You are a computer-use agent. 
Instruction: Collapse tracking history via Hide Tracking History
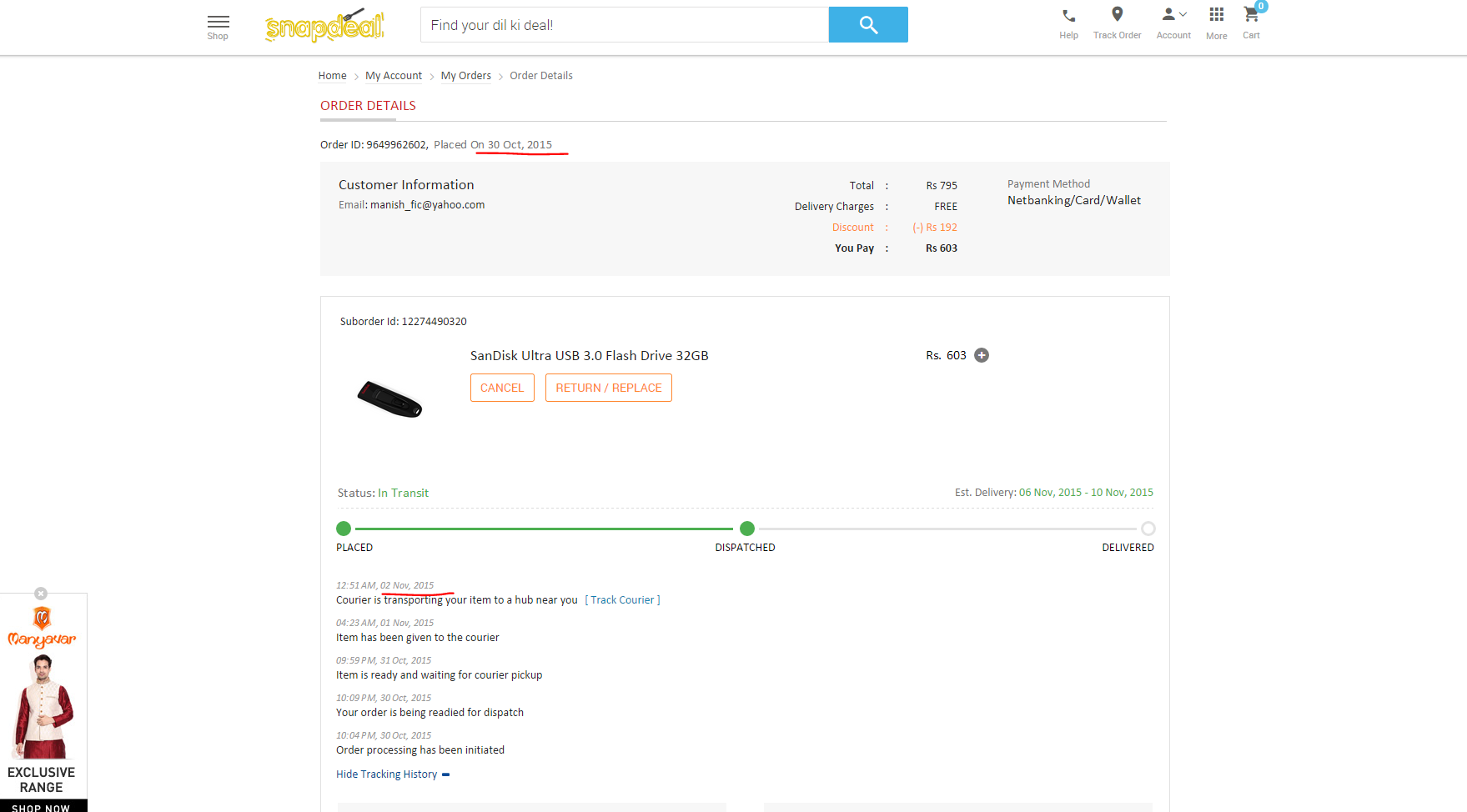[x=393, y=774]
